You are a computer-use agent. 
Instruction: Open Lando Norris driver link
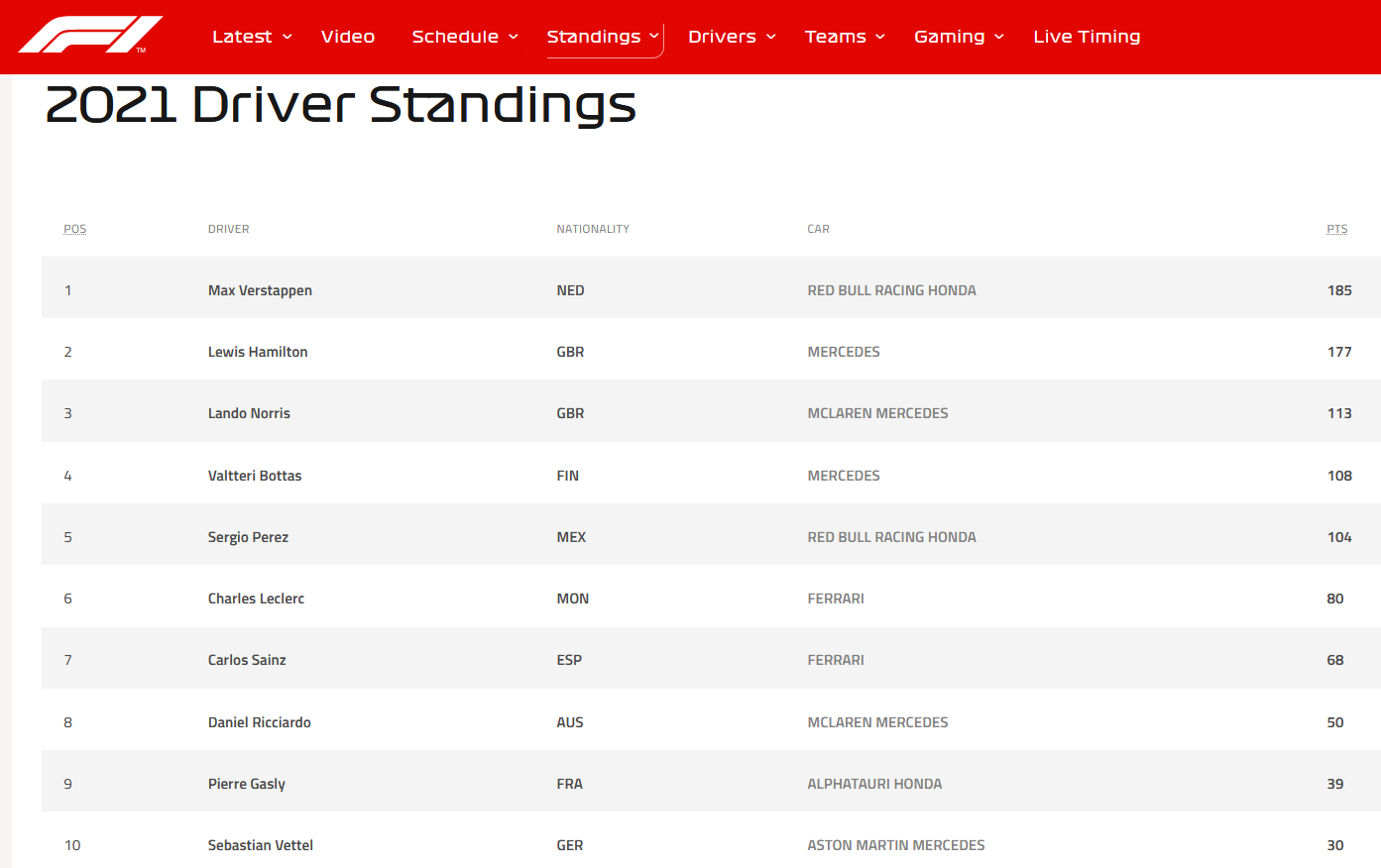point(249,413)
